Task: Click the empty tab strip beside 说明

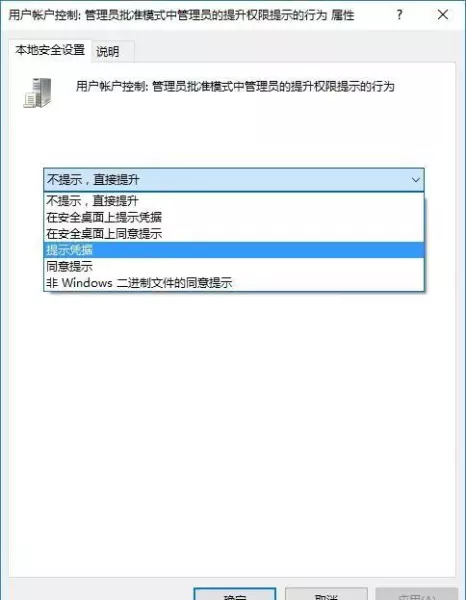Action: [x=295, y=52]
